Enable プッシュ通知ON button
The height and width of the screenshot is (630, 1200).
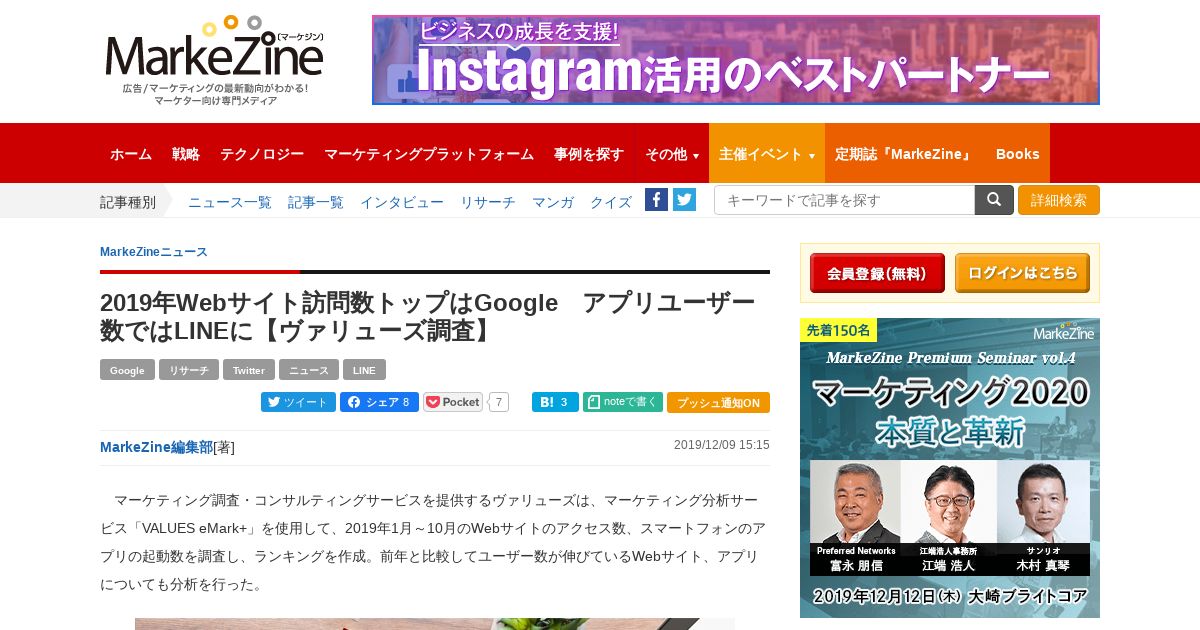click(x=718, y=402)
